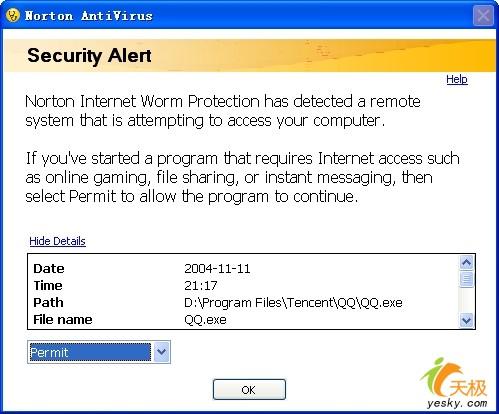This screenshot has height=414, width=499.
Task: Expand the Permit dropdown arrow
Action: [x=162, y=352]
